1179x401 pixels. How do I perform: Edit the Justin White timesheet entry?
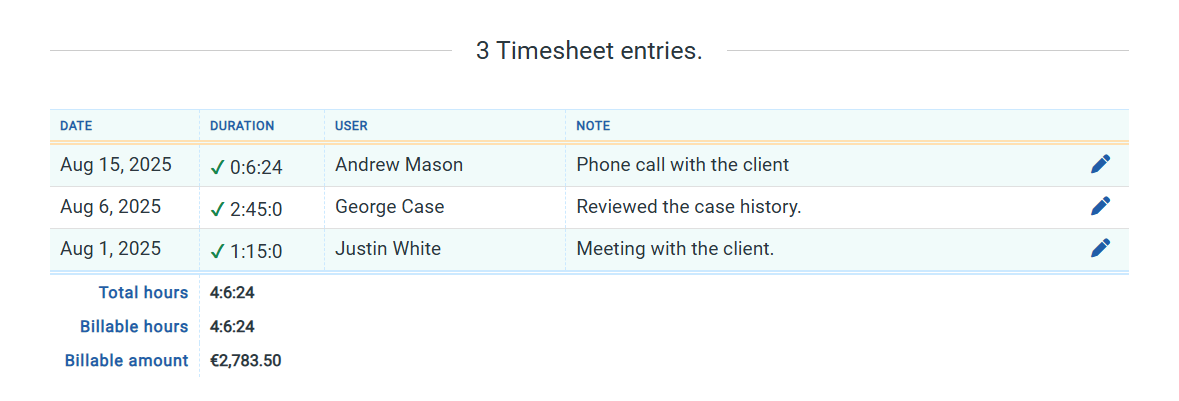[1100, 248]
